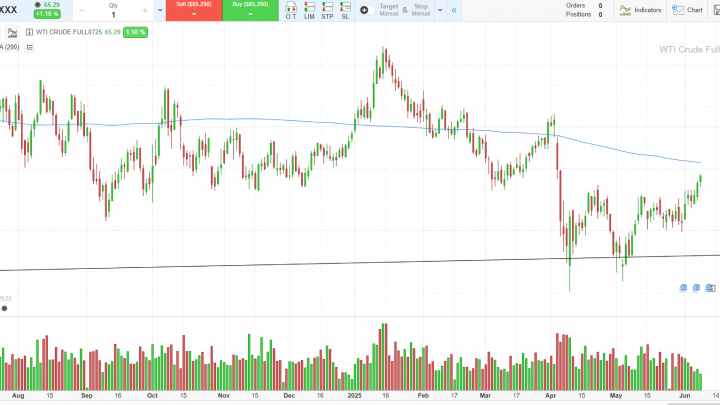720x405 pixels.
Task: Select the LIM limit order icon
Action: click(309, 11)
